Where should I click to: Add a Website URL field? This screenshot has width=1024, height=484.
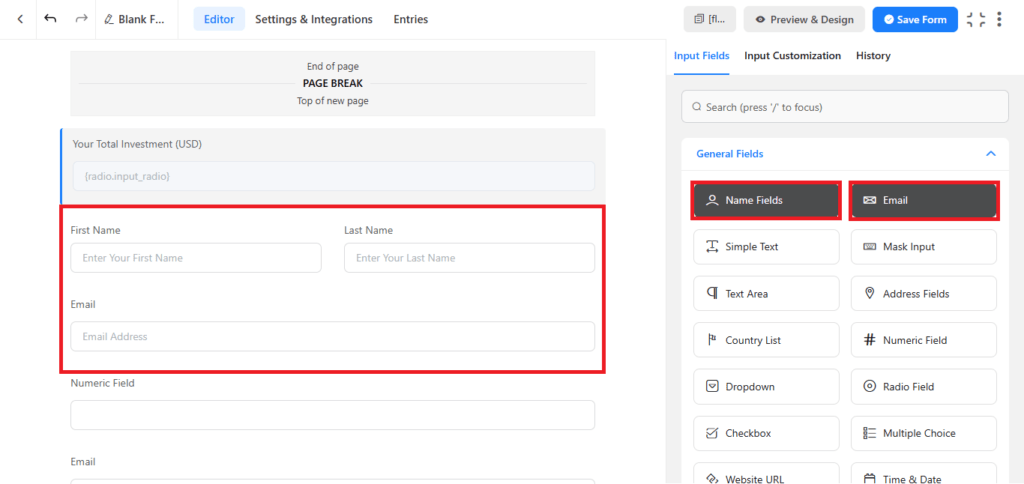[766, 474]
